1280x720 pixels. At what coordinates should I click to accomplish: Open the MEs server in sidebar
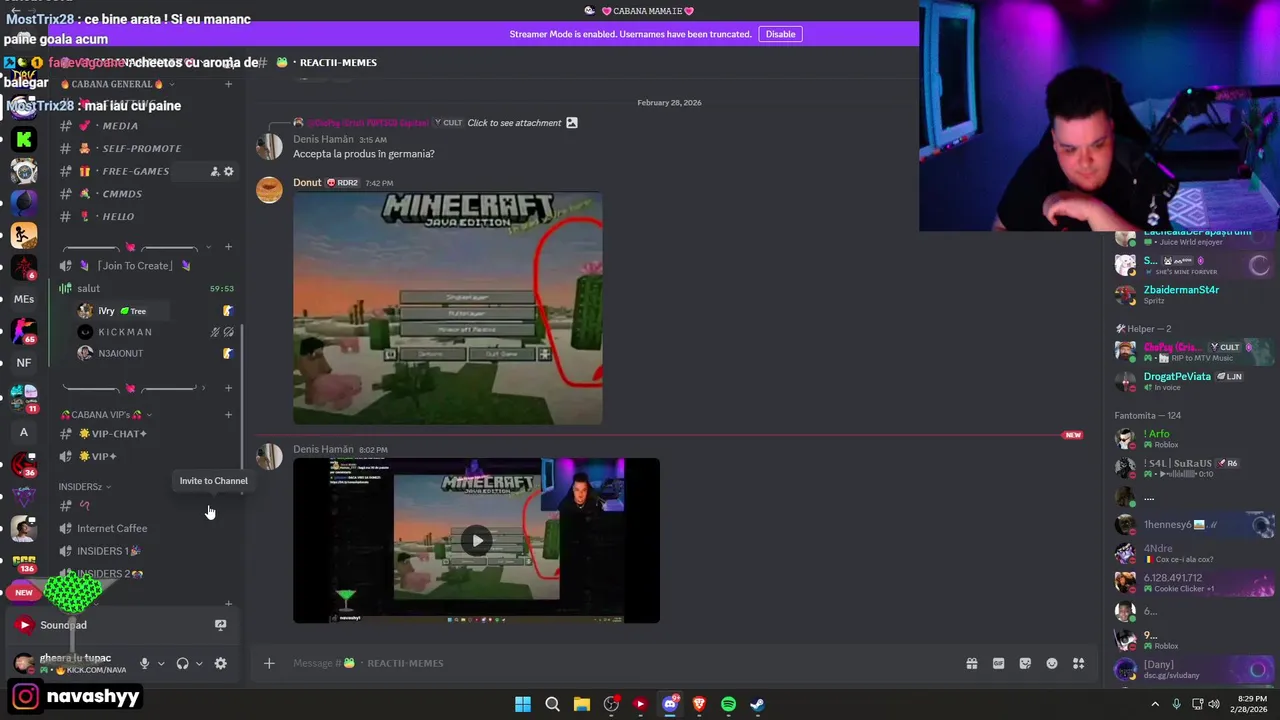[24, 299]
